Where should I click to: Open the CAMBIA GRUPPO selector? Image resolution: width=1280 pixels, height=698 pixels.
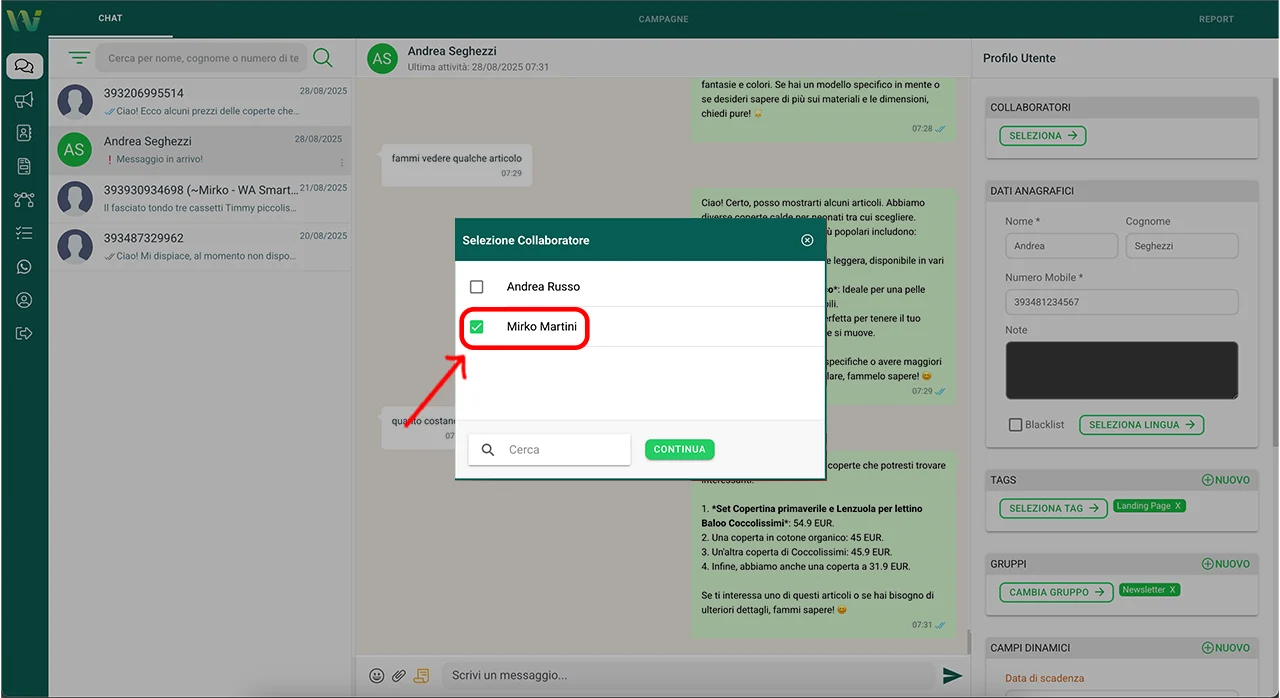tap(1056, 592)
